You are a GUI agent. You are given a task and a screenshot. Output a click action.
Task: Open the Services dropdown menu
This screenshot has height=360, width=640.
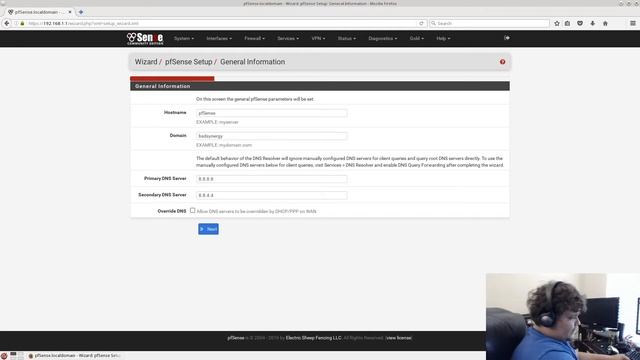tap(288, 38)
